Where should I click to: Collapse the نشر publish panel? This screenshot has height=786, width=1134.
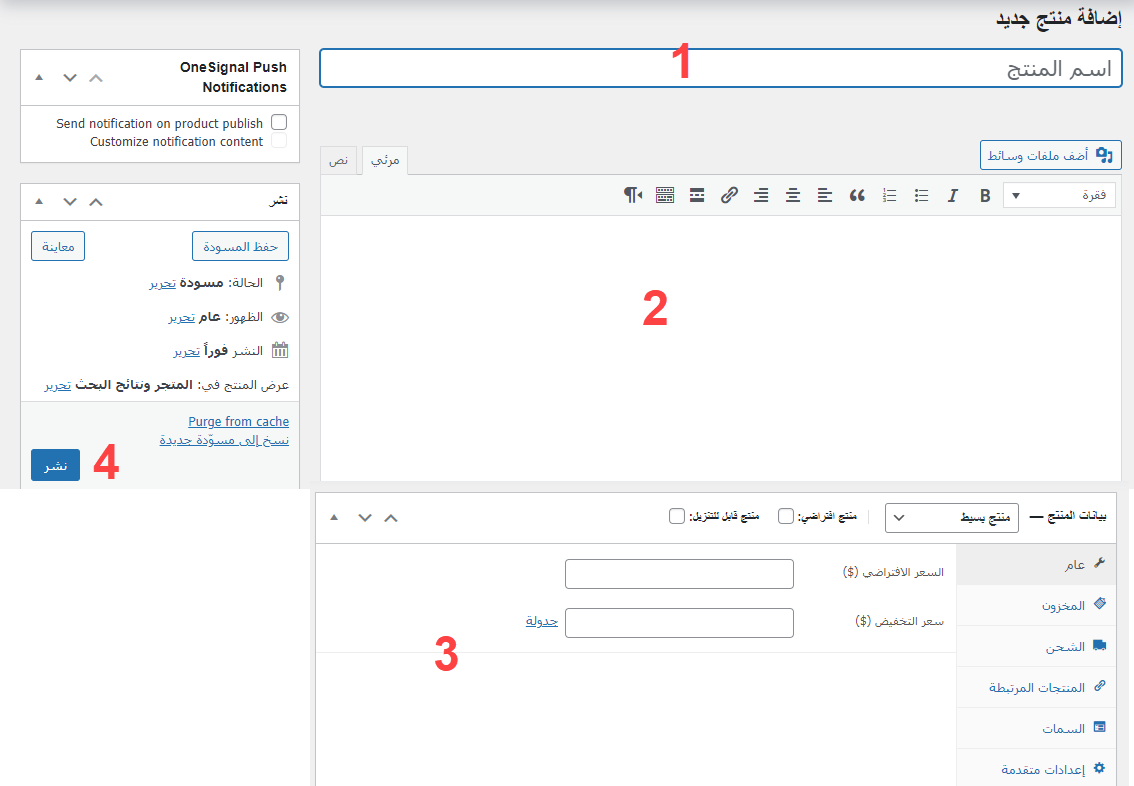tap(40, 202)
